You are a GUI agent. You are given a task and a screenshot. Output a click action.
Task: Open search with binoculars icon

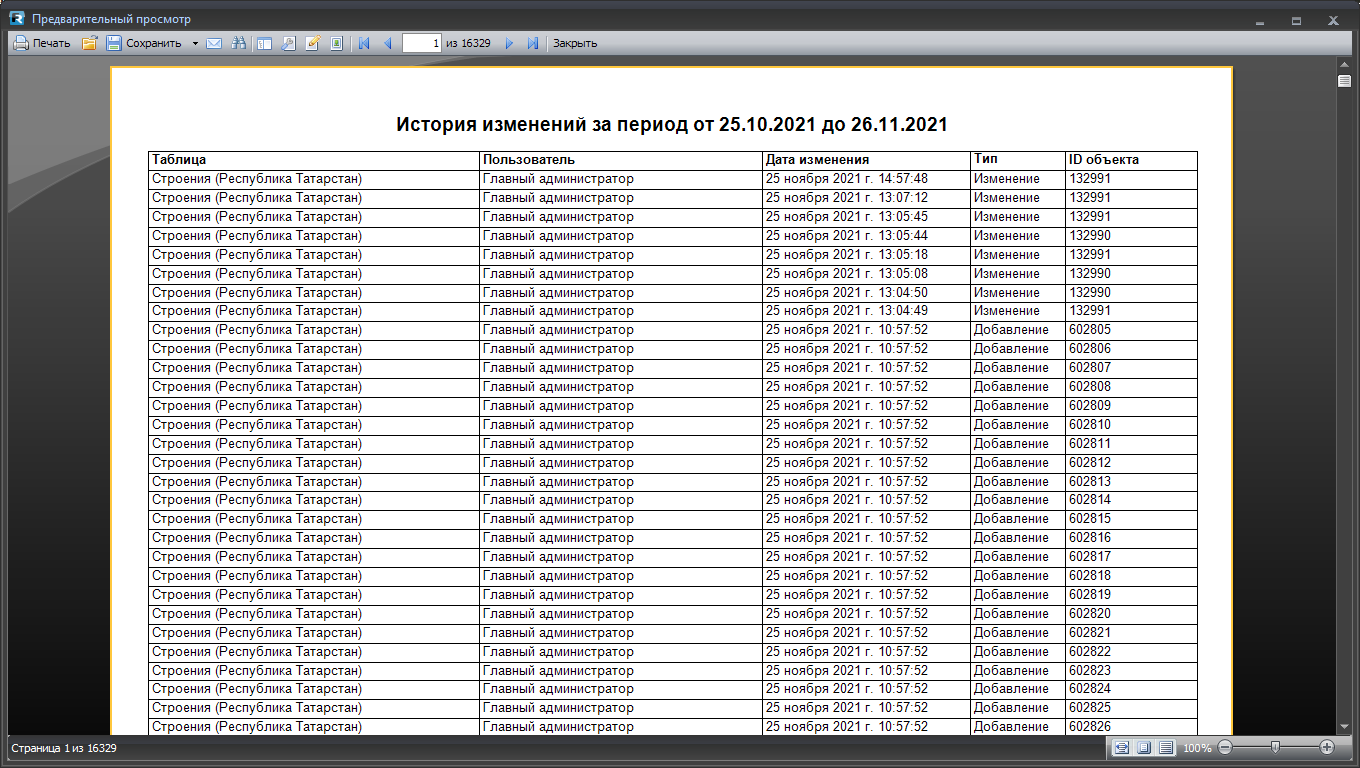coord(239,43)
